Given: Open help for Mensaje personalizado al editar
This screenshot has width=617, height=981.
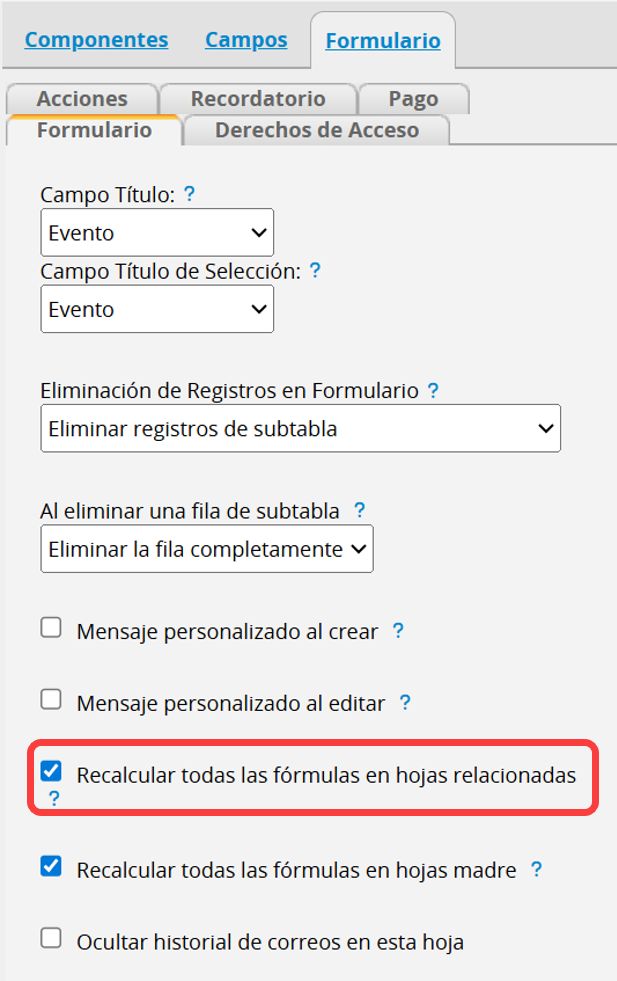Looking at the screenshot, I should [x=405, y=703].
